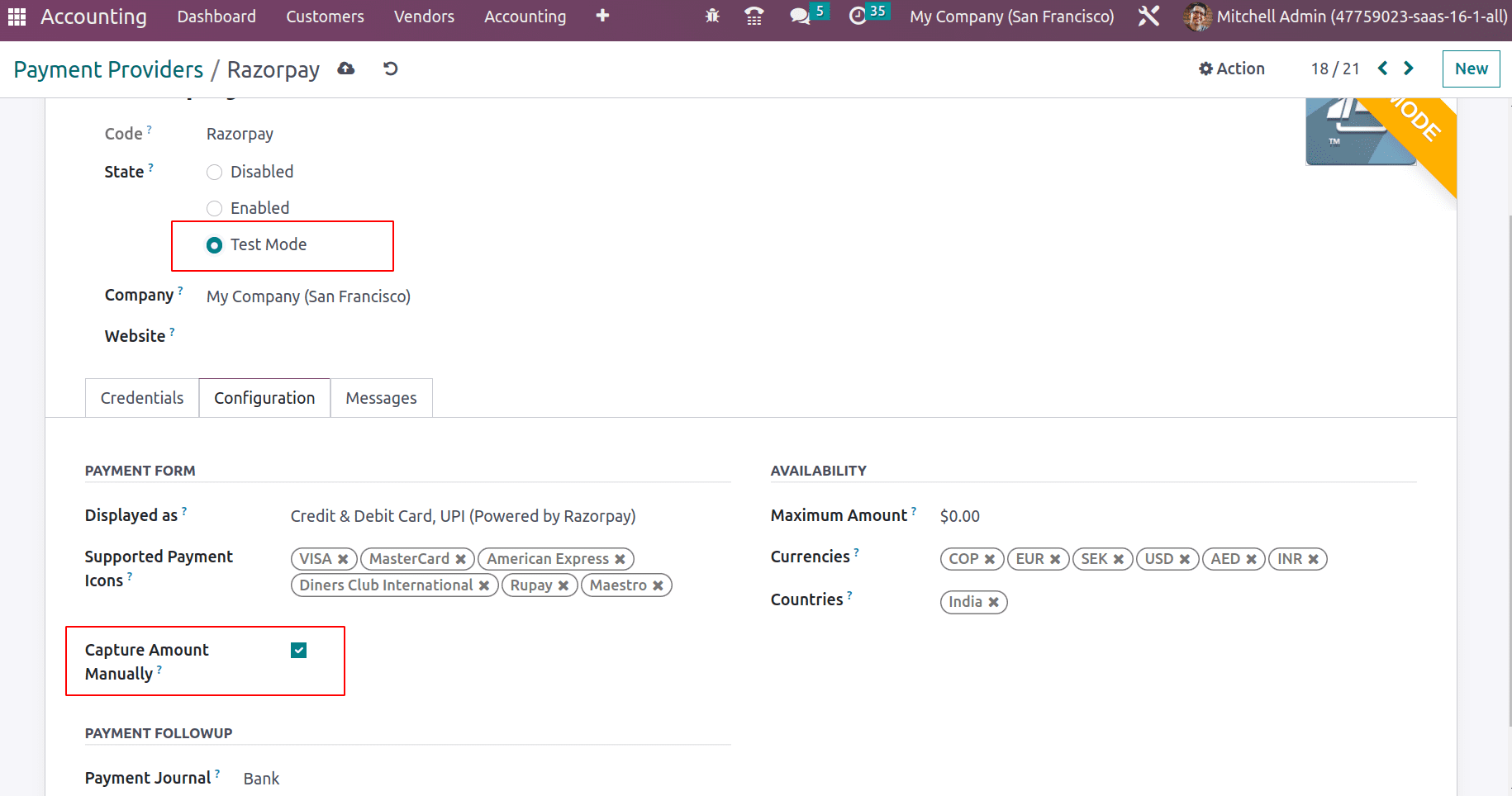
Task: Edit the Maximum Amount $0.00 field
Action: point(959,516)
